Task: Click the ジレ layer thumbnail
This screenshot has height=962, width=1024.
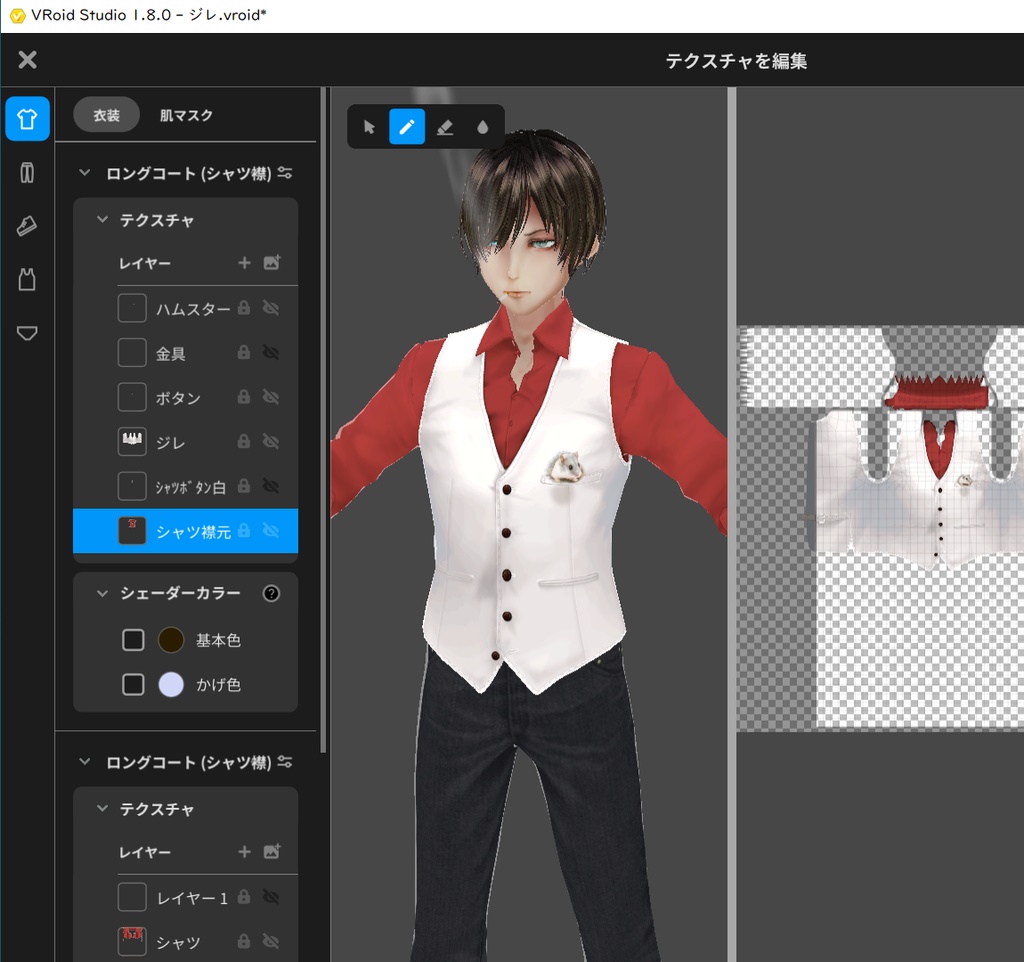Action: [x=132, y=441]
